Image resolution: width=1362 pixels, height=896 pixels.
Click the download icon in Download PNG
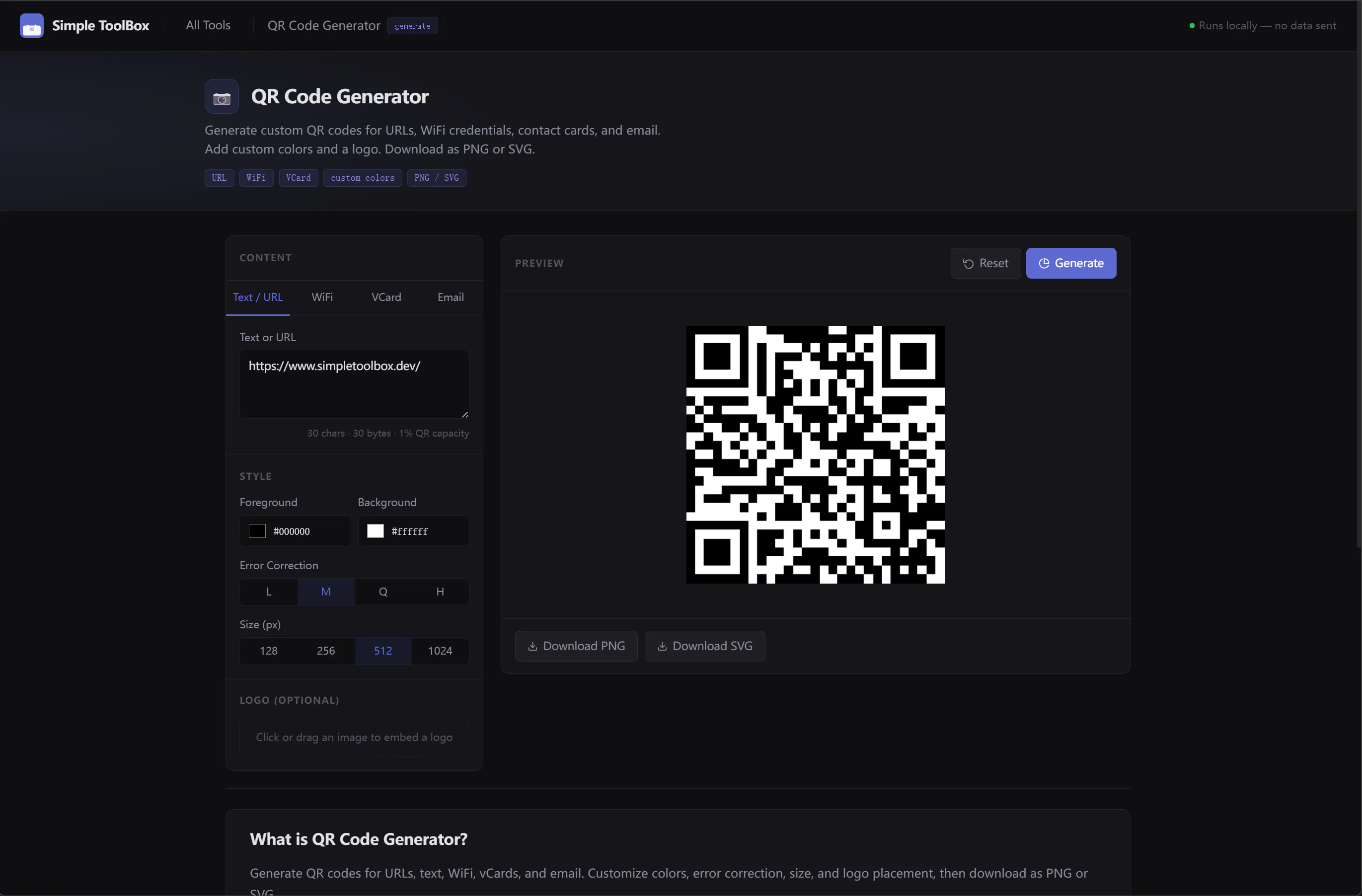pos(532,646)
